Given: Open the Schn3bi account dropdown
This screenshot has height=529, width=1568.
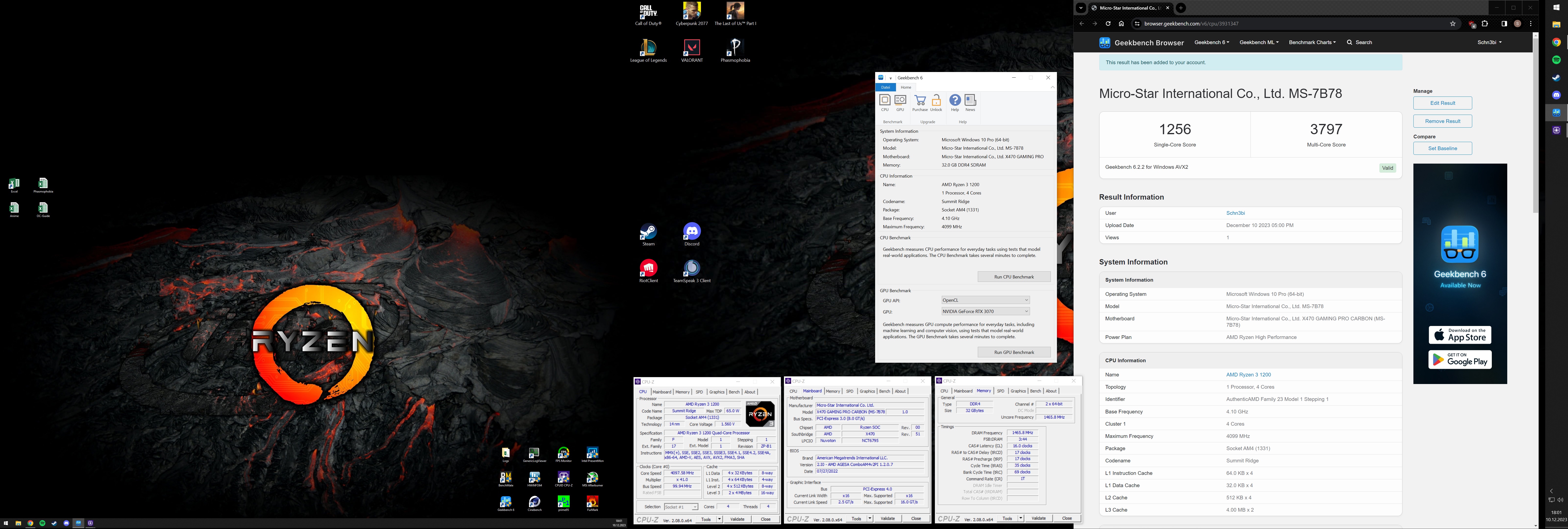Looking at the screenshot, I should coord(1490,43).
